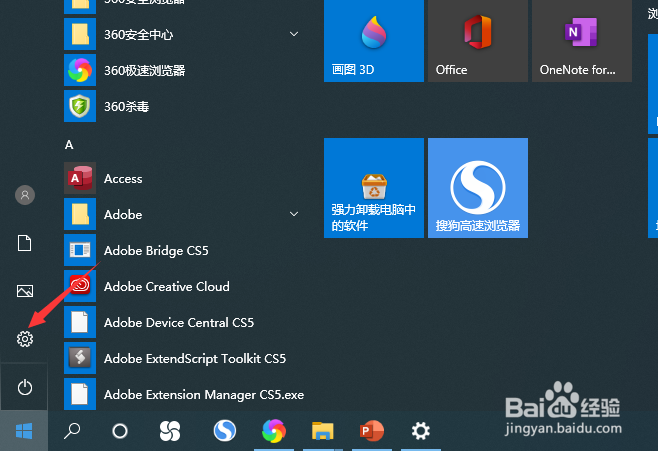This screenshot has width=658, height=451.
Task: Launch Adobe Extension Manager CS5.exe
Action: [185, 395]
